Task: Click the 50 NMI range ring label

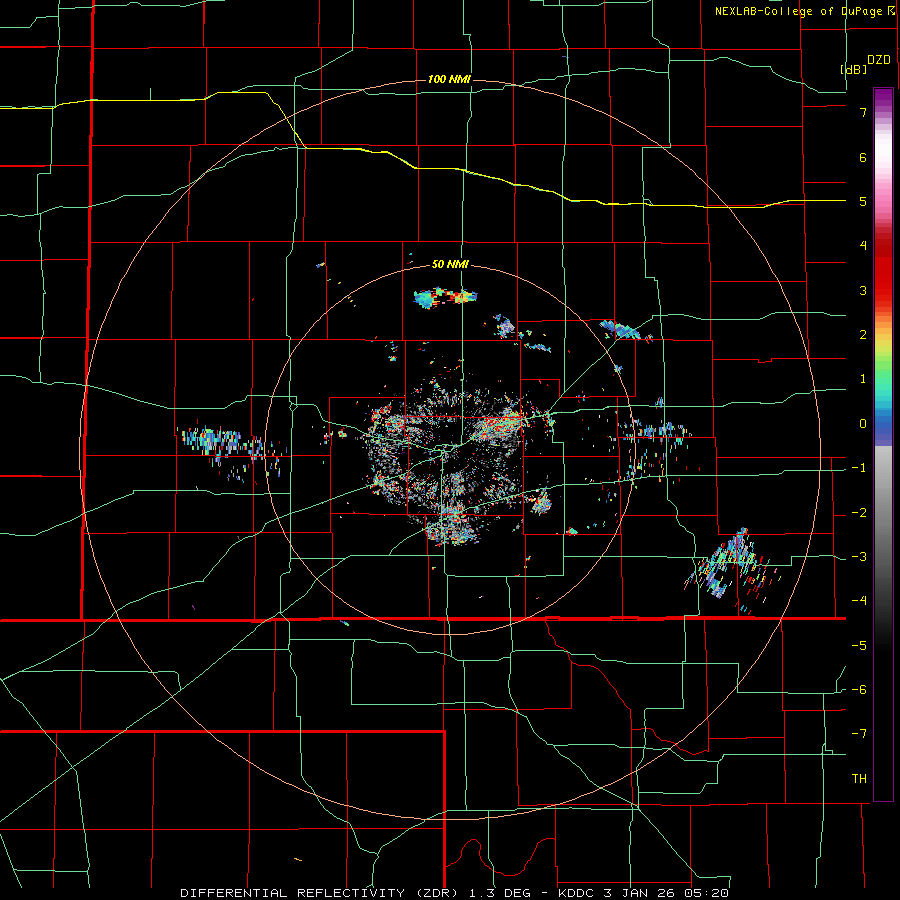Action: click(x=450, y=264)
